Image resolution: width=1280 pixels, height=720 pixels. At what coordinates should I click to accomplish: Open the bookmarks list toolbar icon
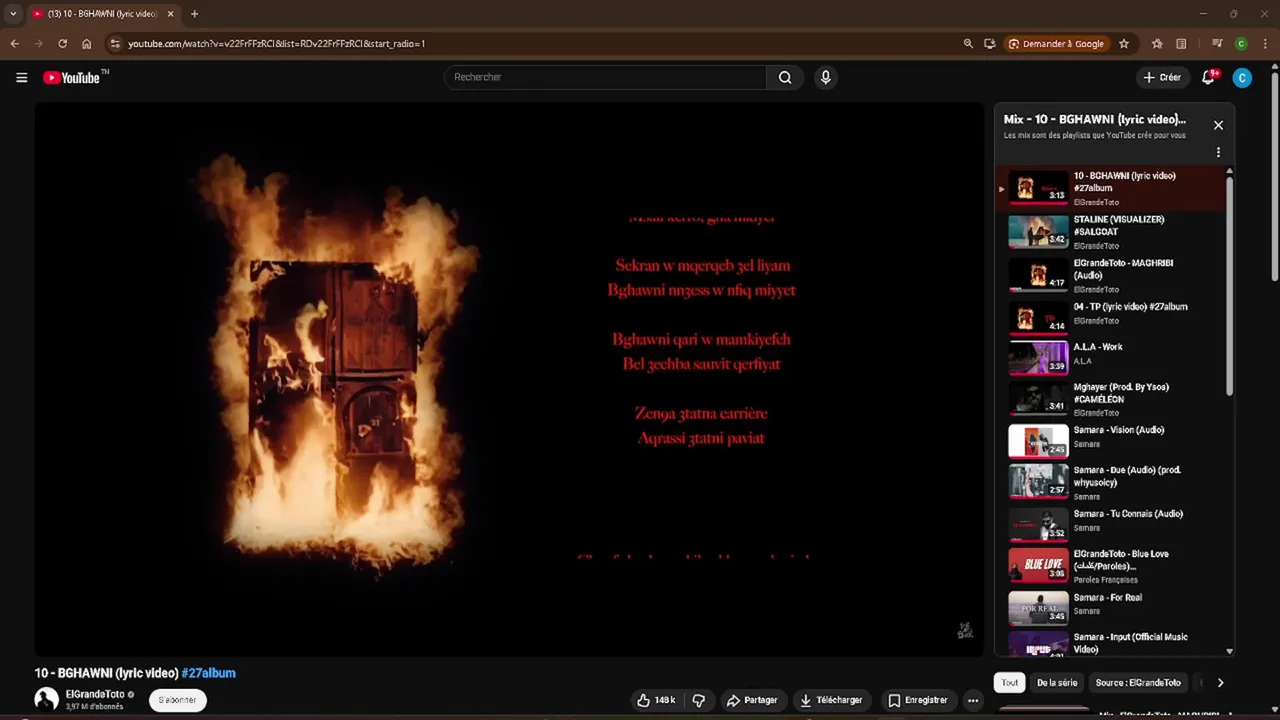[x=1157, y=43]
